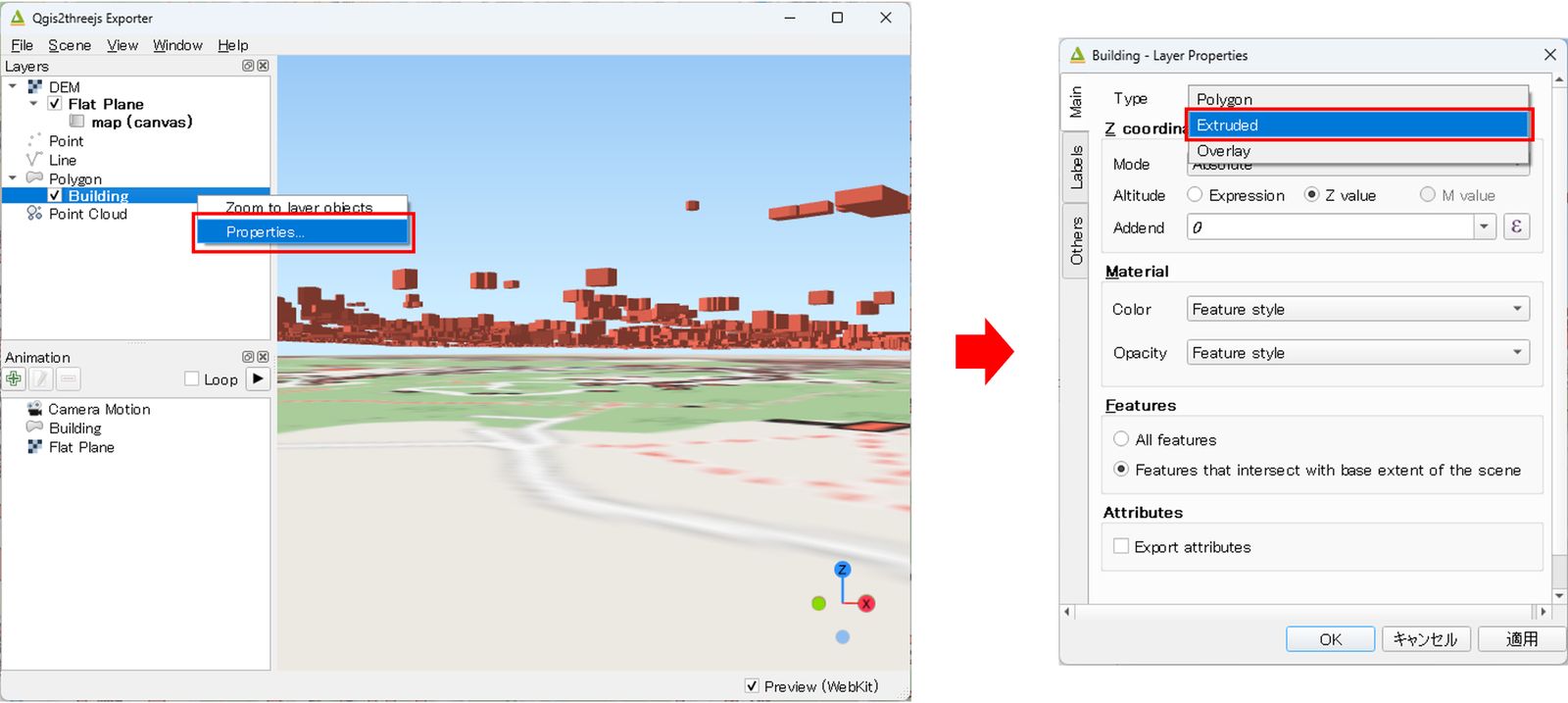This screenshot has width=1568, height=703.
Task: Switch to the Labels tab
Action: (1076, 167)
